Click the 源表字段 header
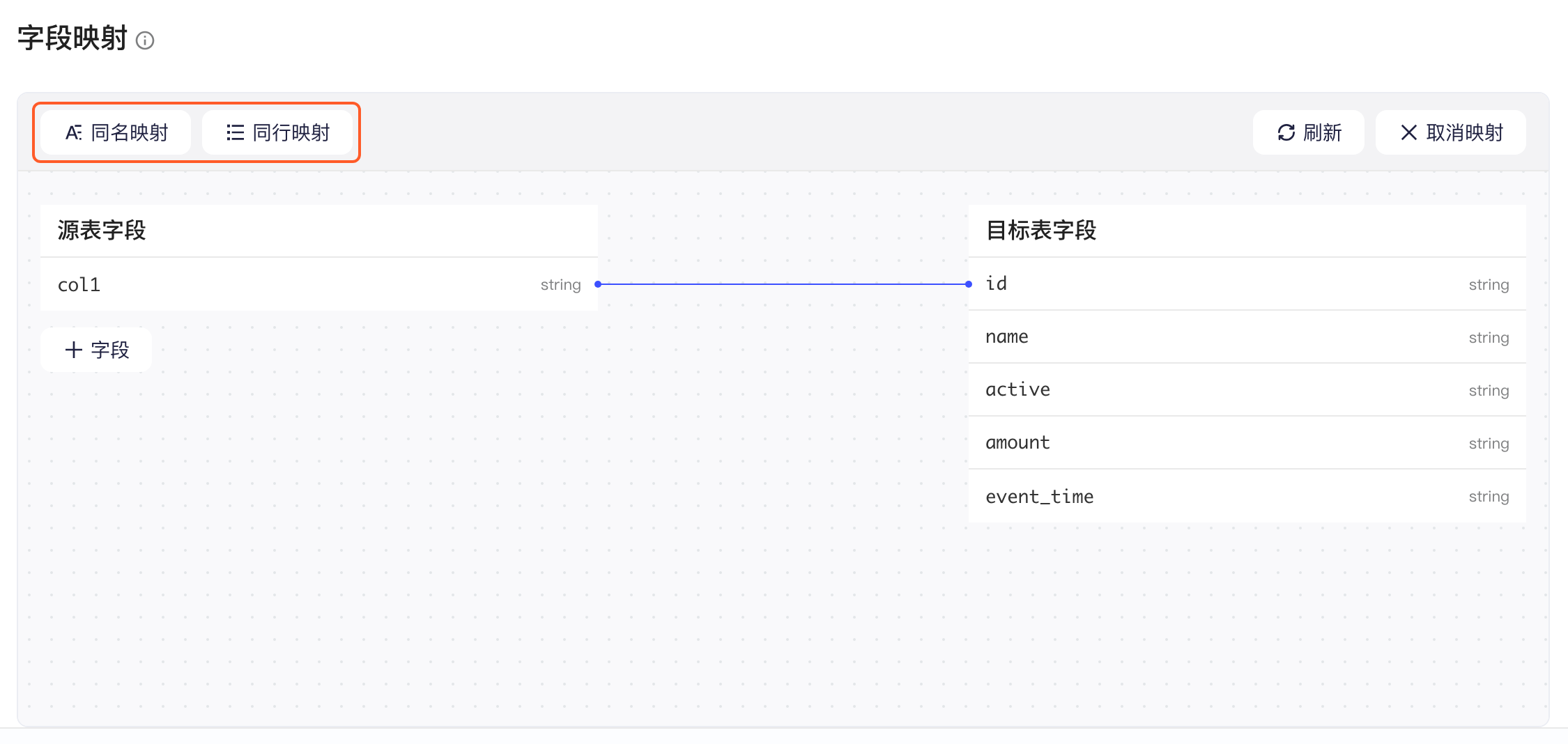The image size is (1568, 744). click(x=319, y=231)
